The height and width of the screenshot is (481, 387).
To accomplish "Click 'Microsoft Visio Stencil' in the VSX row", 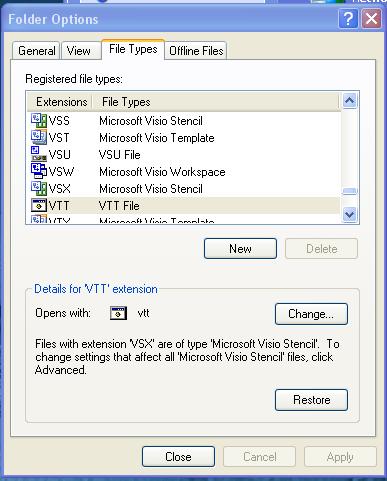I will (151, 189).
